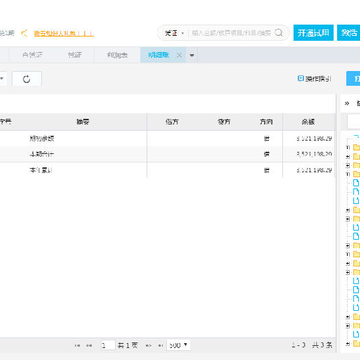Click the 方向 column header
This screenshot has width=360, height=360.
click(266, 122)
